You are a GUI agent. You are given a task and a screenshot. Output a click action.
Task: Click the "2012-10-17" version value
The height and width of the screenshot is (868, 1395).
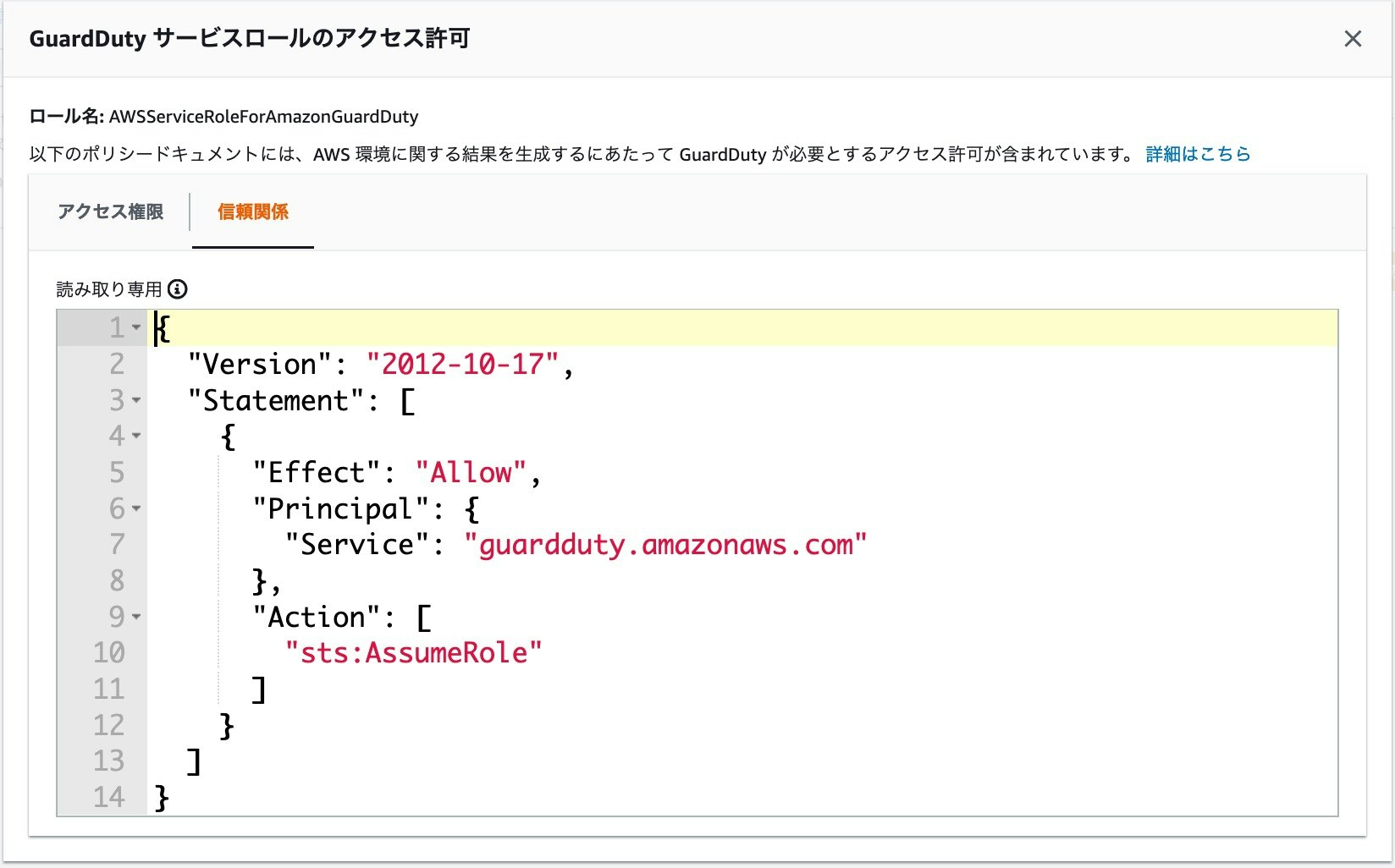463,364
